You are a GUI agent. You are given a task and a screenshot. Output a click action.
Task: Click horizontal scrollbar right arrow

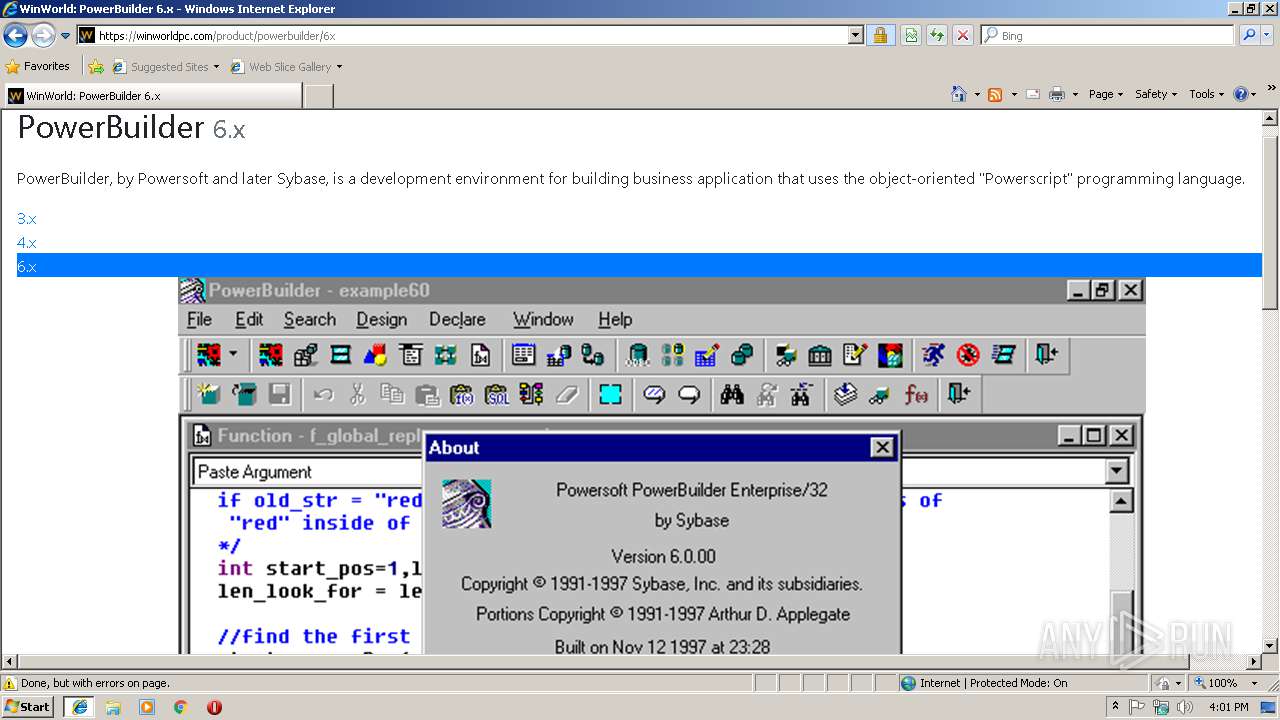pos(1254,662)
